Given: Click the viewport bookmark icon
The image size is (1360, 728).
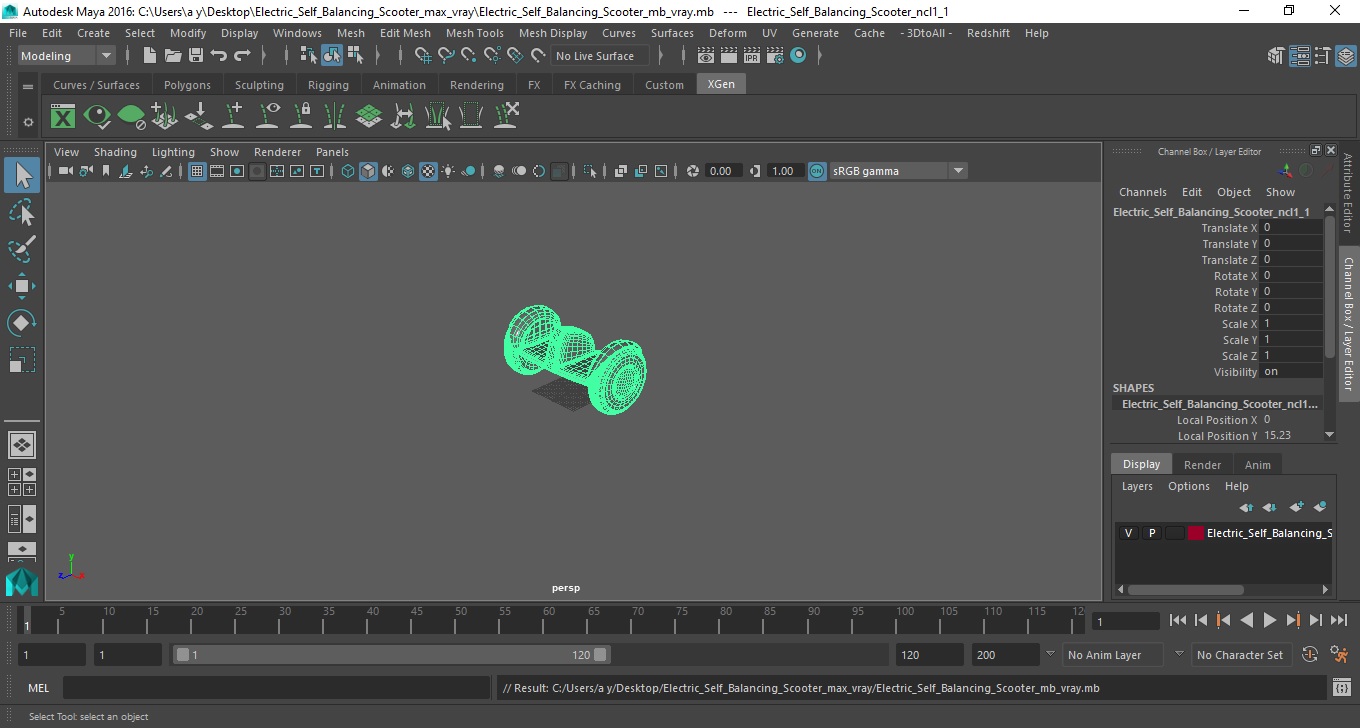Looking at the screenshot, I should 106,171.
